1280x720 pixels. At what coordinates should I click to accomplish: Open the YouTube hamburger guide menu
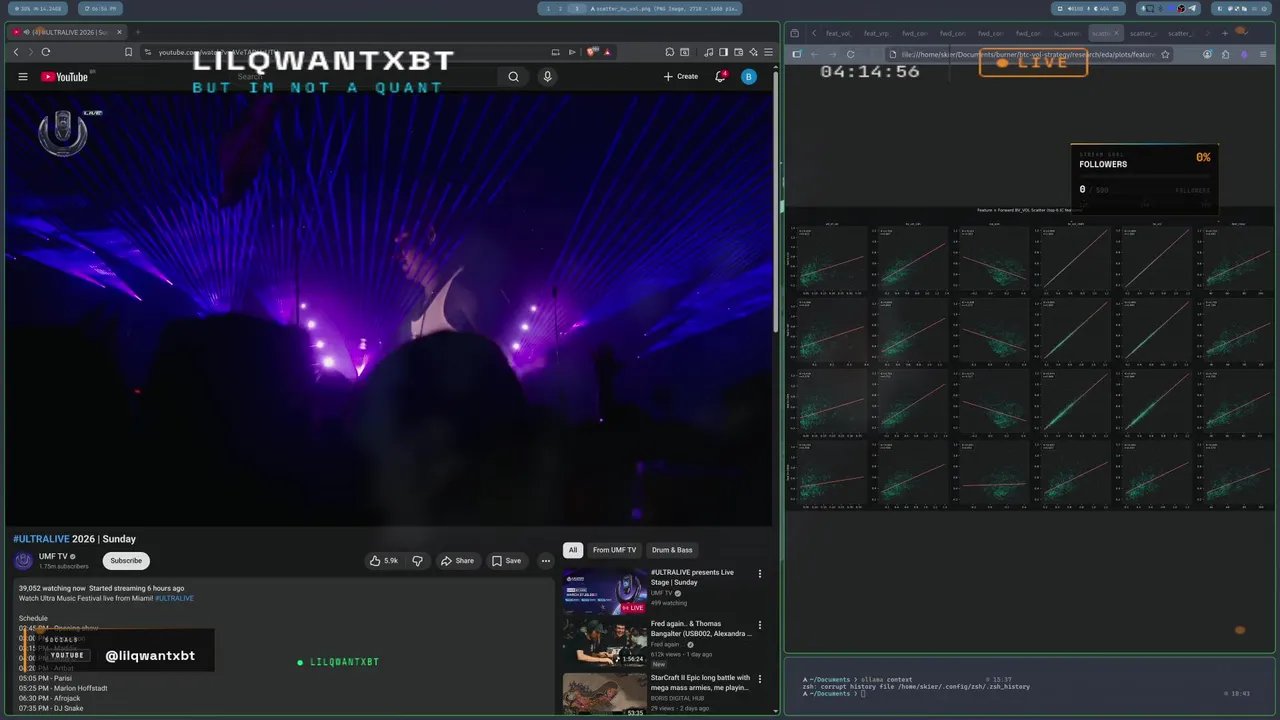click(23, 76)
